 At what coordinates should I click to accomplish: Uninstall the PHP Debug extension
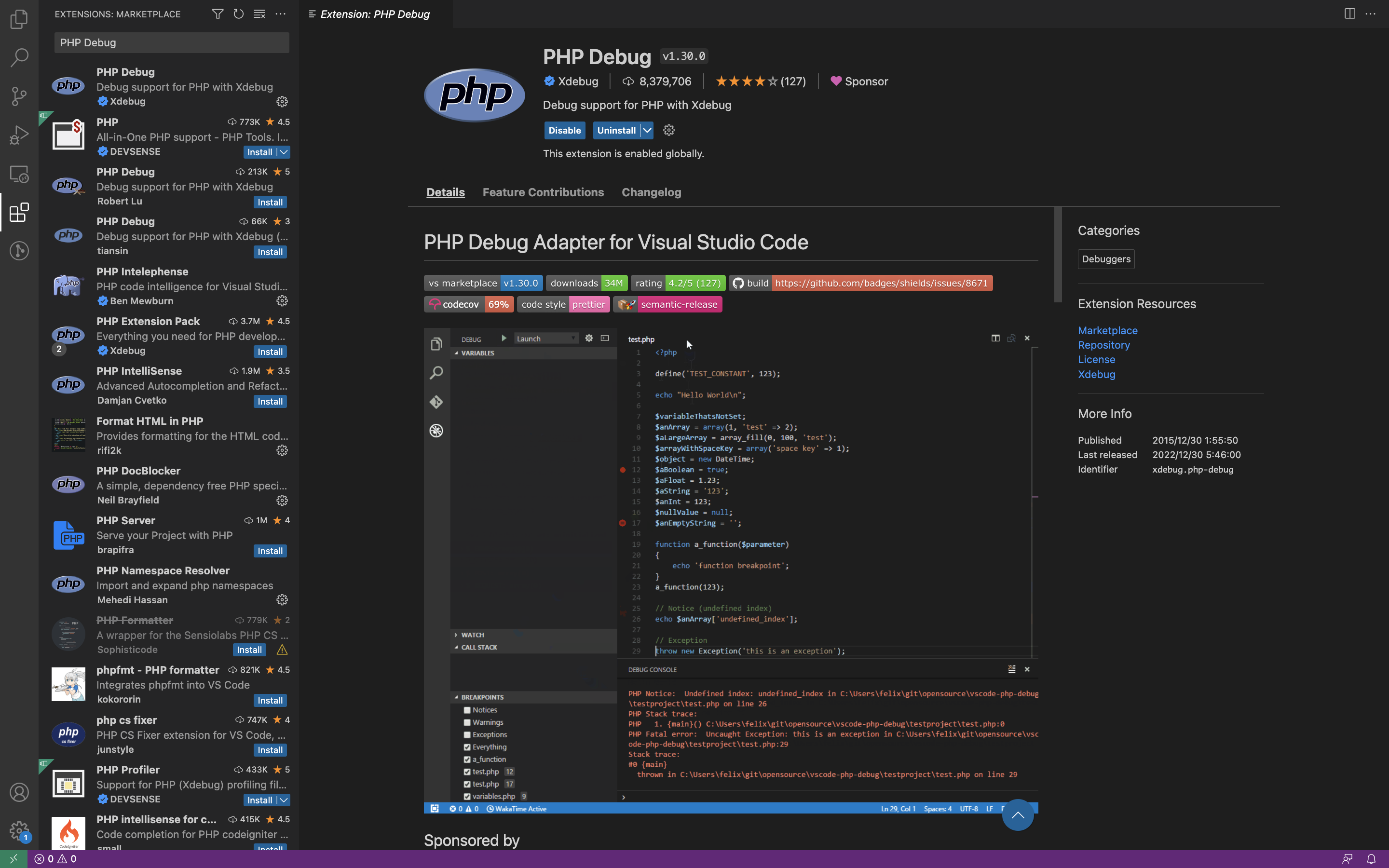point(616,130)
